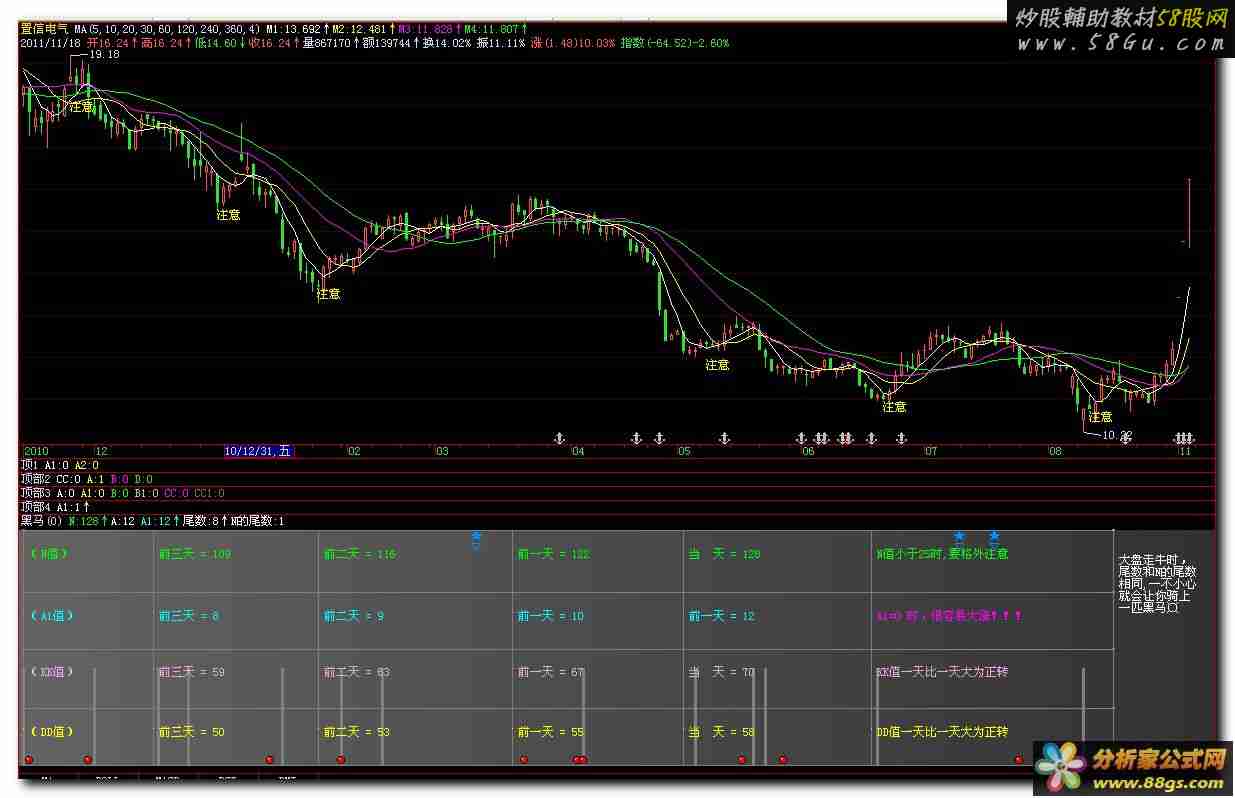This screenshot has height=798, width=1235.
Task: Click the change value 涨(1.48)10.03%
Action: tap(573, 43)
